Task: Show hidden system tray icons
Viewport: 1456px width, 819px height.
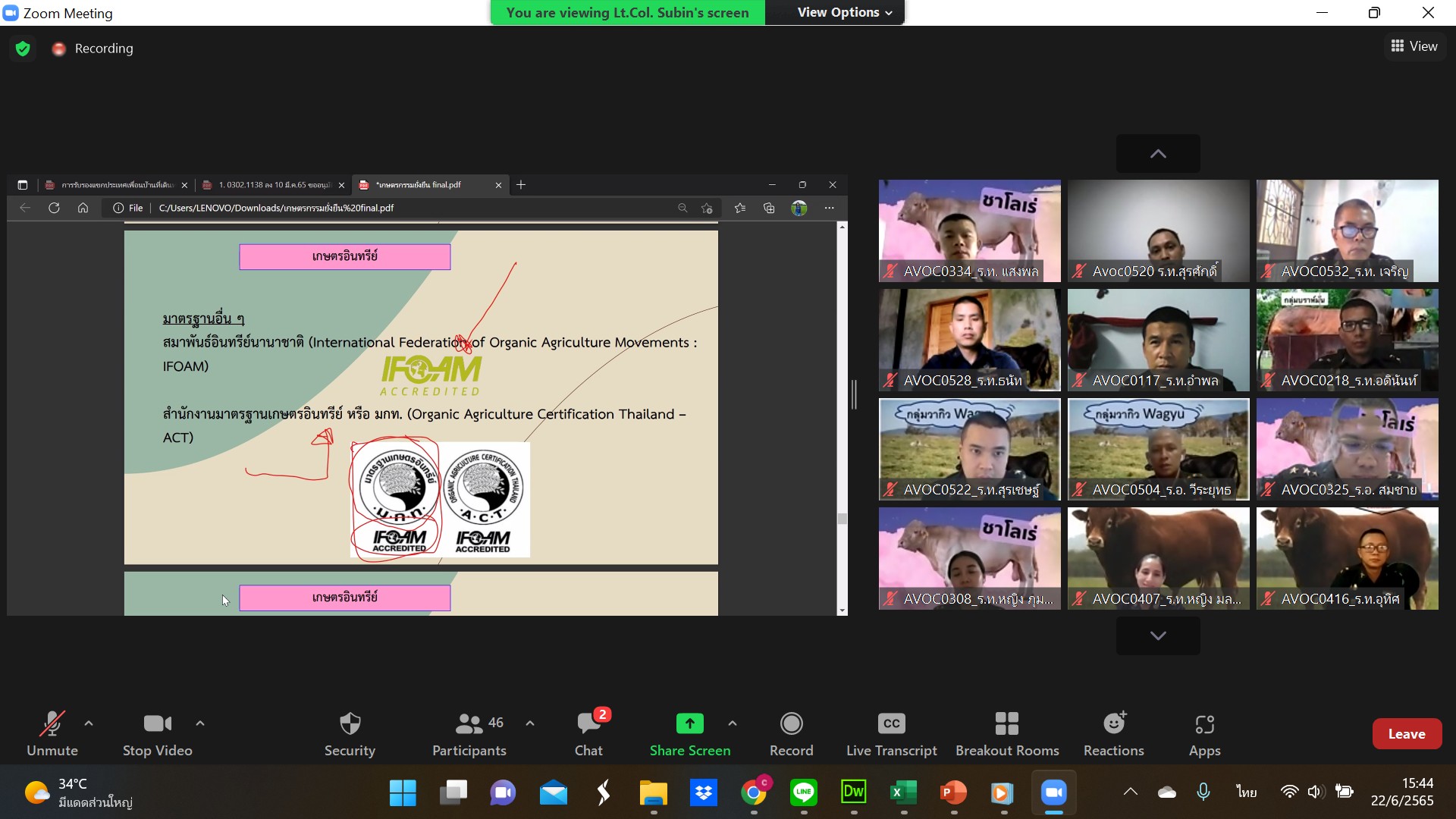Action: (x=1130, y=792)
